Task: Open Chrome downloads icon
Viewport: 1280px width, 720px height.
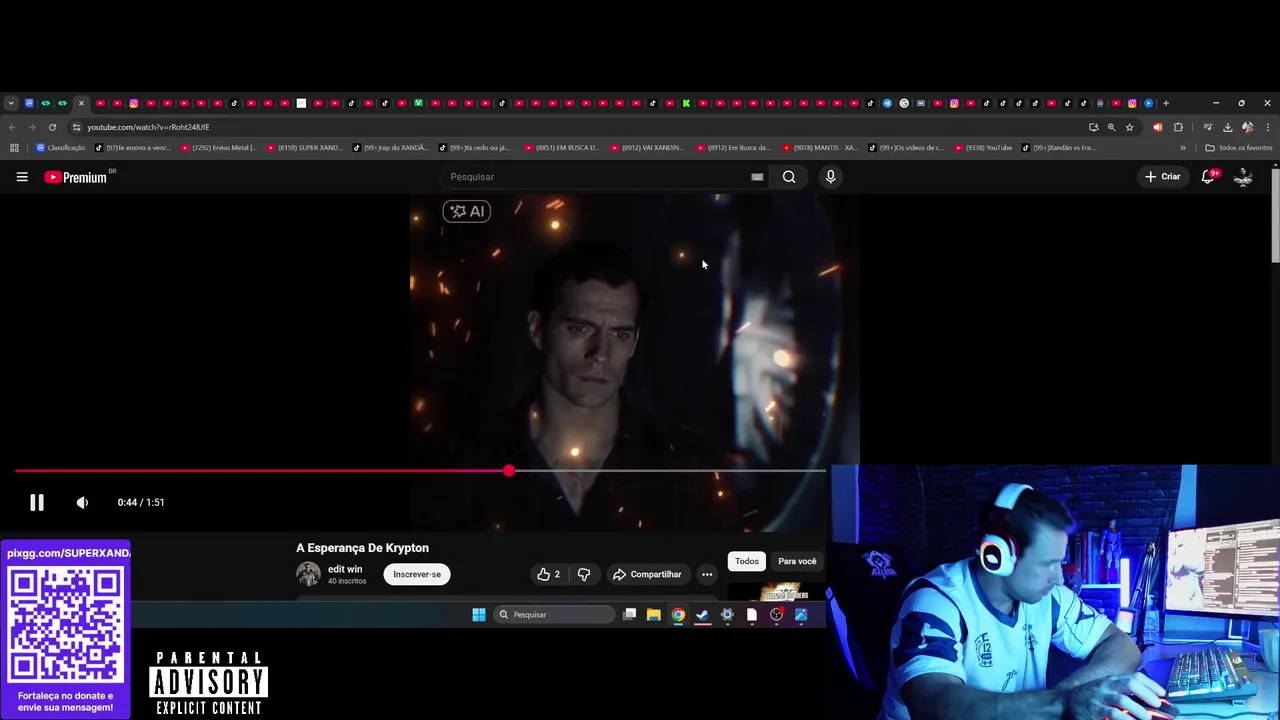Action: (x=1227, y=127)
